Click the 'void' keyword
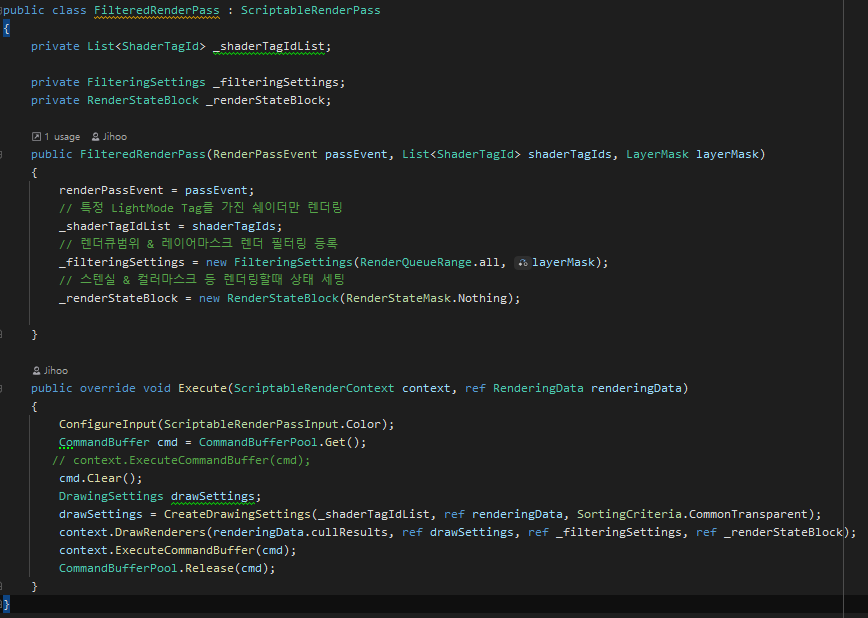The width and height of the screenshot is (868, 618). pyautogui.click(x=157, y=388)
